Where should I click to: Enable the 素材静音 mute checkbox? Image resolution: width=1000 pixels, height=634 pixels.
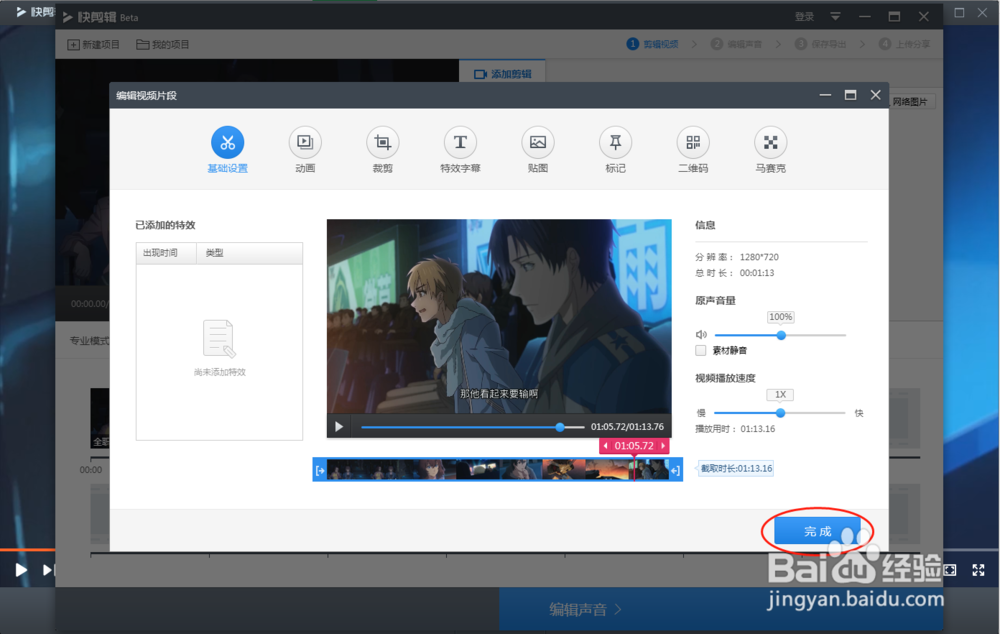pos(701,350)
